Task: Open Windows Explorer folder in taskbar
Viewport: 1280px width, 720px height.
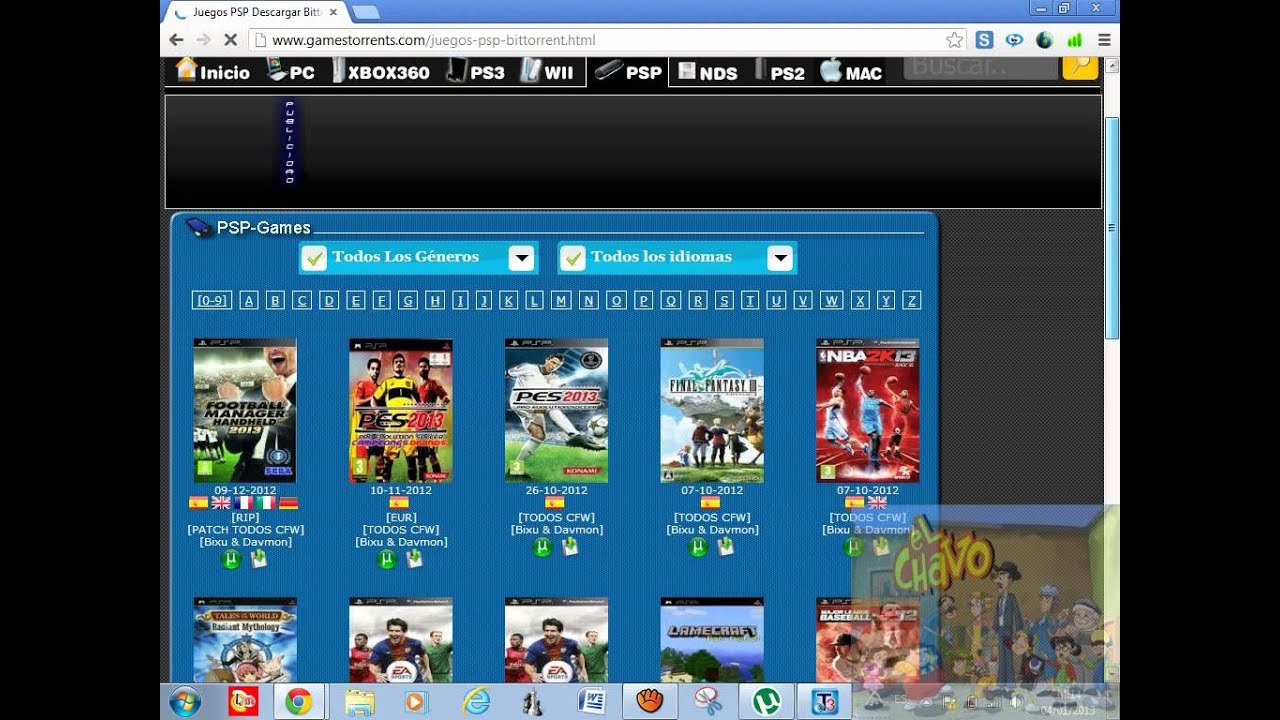Action: pos(358,702)
